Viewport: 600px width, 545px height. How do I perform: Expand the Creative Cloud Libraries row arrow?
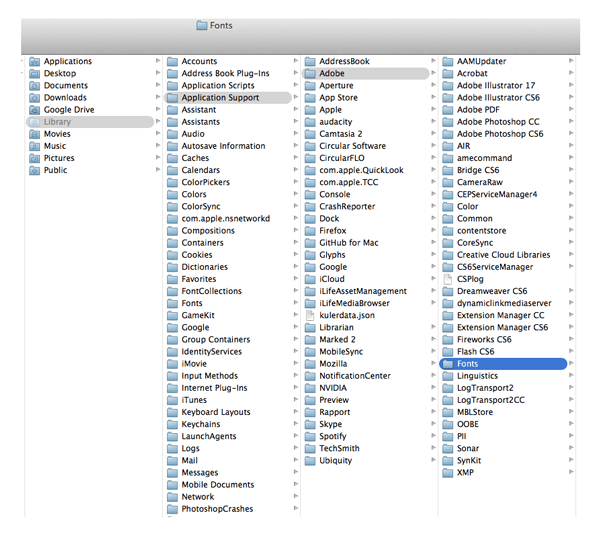coord(571,254)
